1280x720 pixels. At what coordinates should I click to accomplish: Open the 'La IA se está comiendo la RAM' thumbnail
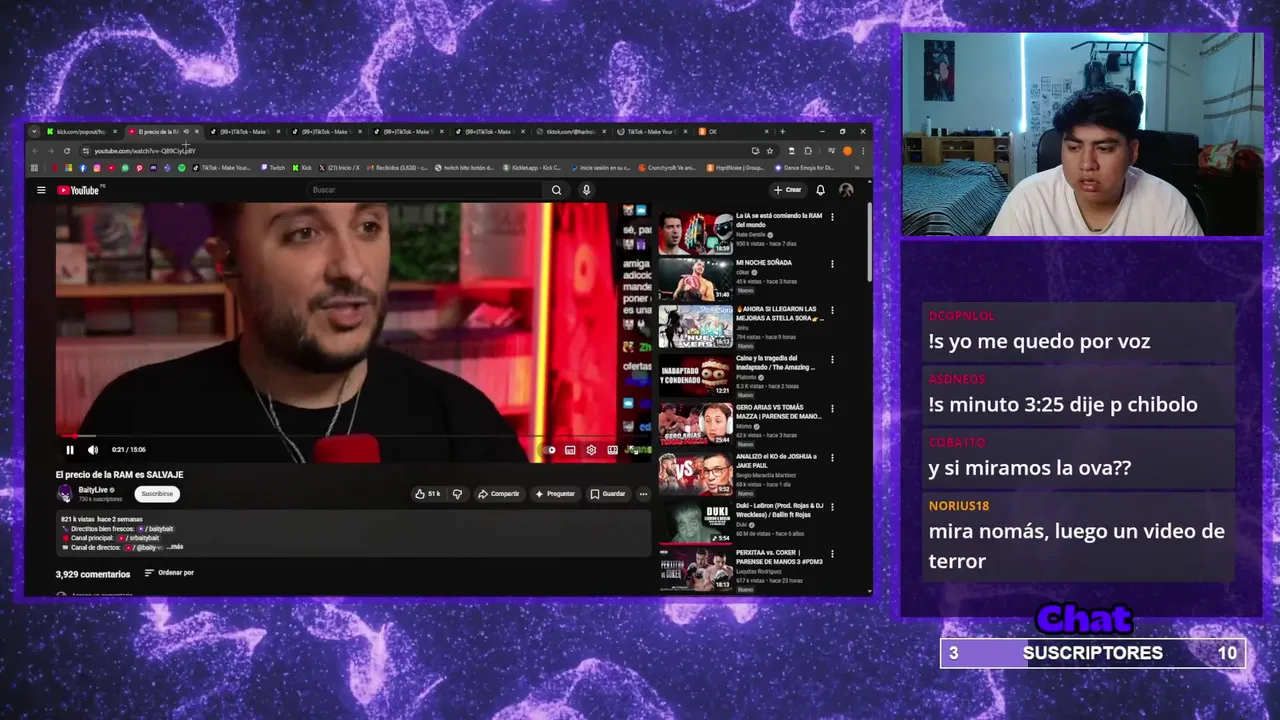pyautogui.click(x=695, y=233)
